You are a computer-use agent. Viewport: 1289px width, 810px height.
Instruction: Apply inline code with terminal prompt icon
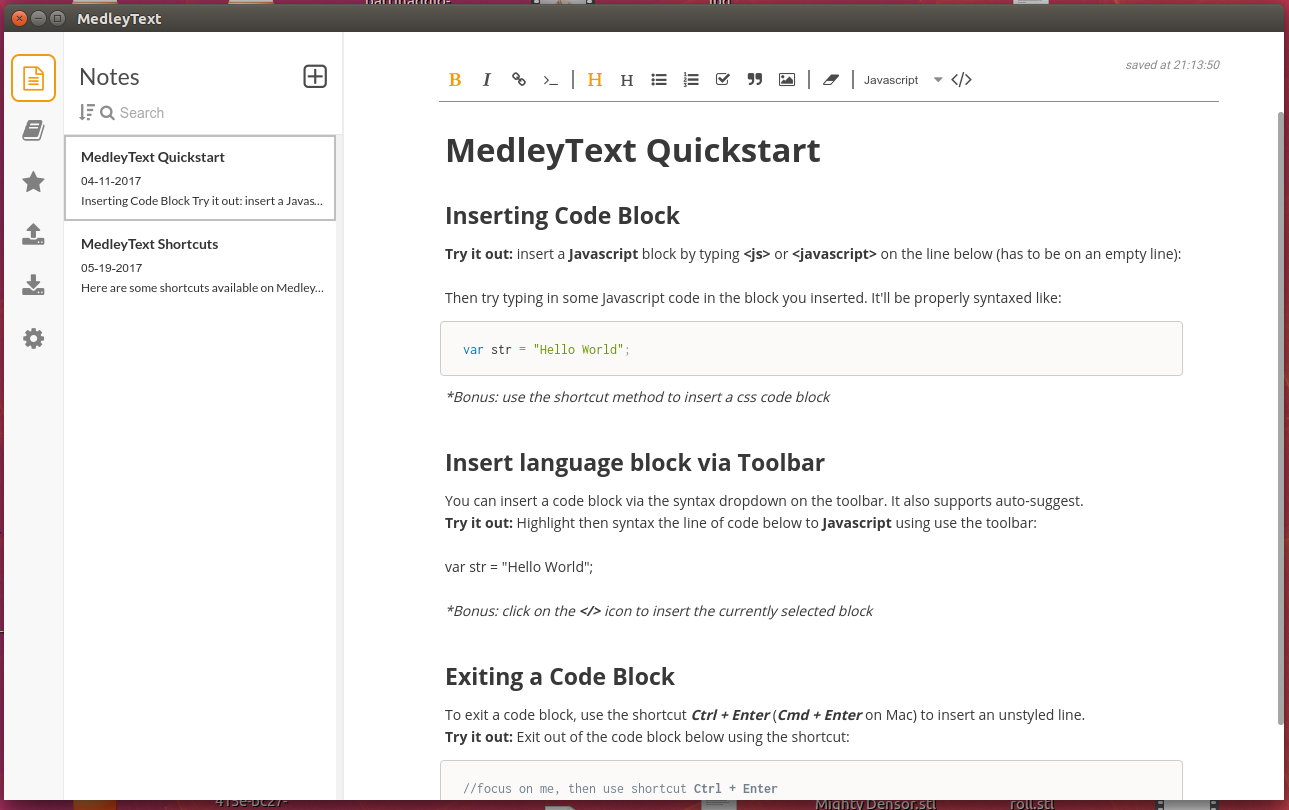click(x=551, y=80)
